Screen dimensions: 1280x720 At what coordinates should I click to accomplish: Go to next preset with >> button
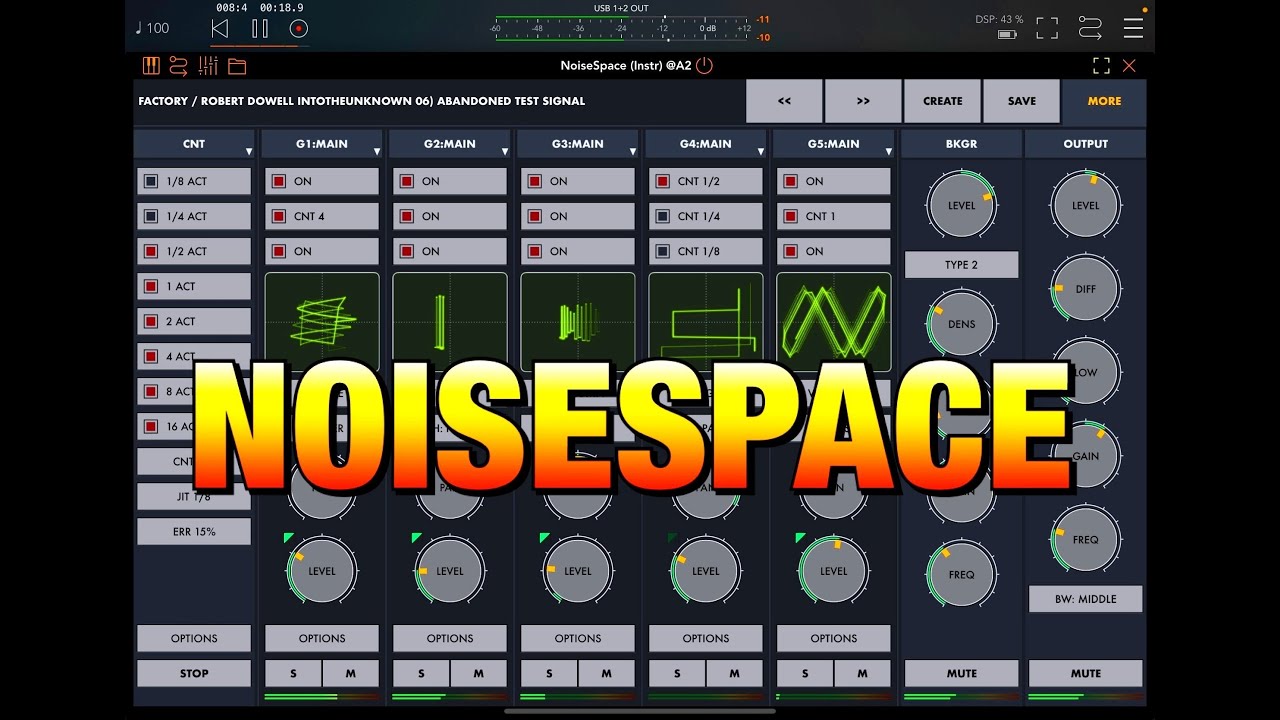(x=863, y=101)
